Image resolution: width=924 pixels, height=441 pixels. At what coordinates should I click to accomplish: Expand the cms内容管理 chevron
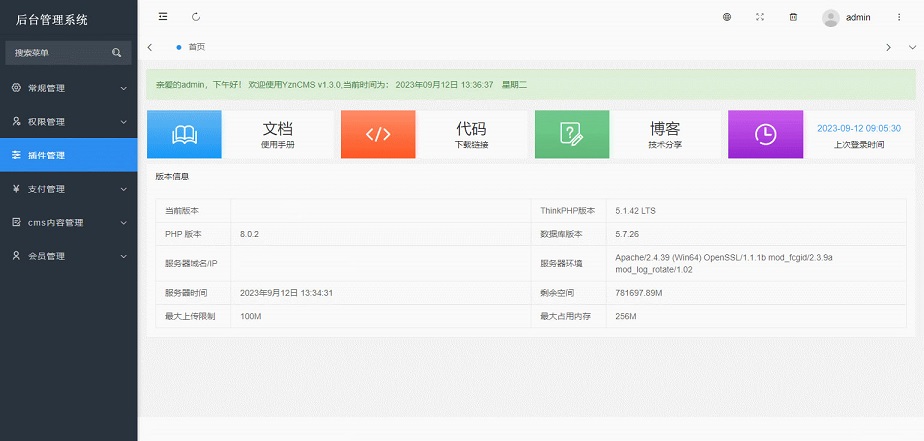click(x=124, y=223)
